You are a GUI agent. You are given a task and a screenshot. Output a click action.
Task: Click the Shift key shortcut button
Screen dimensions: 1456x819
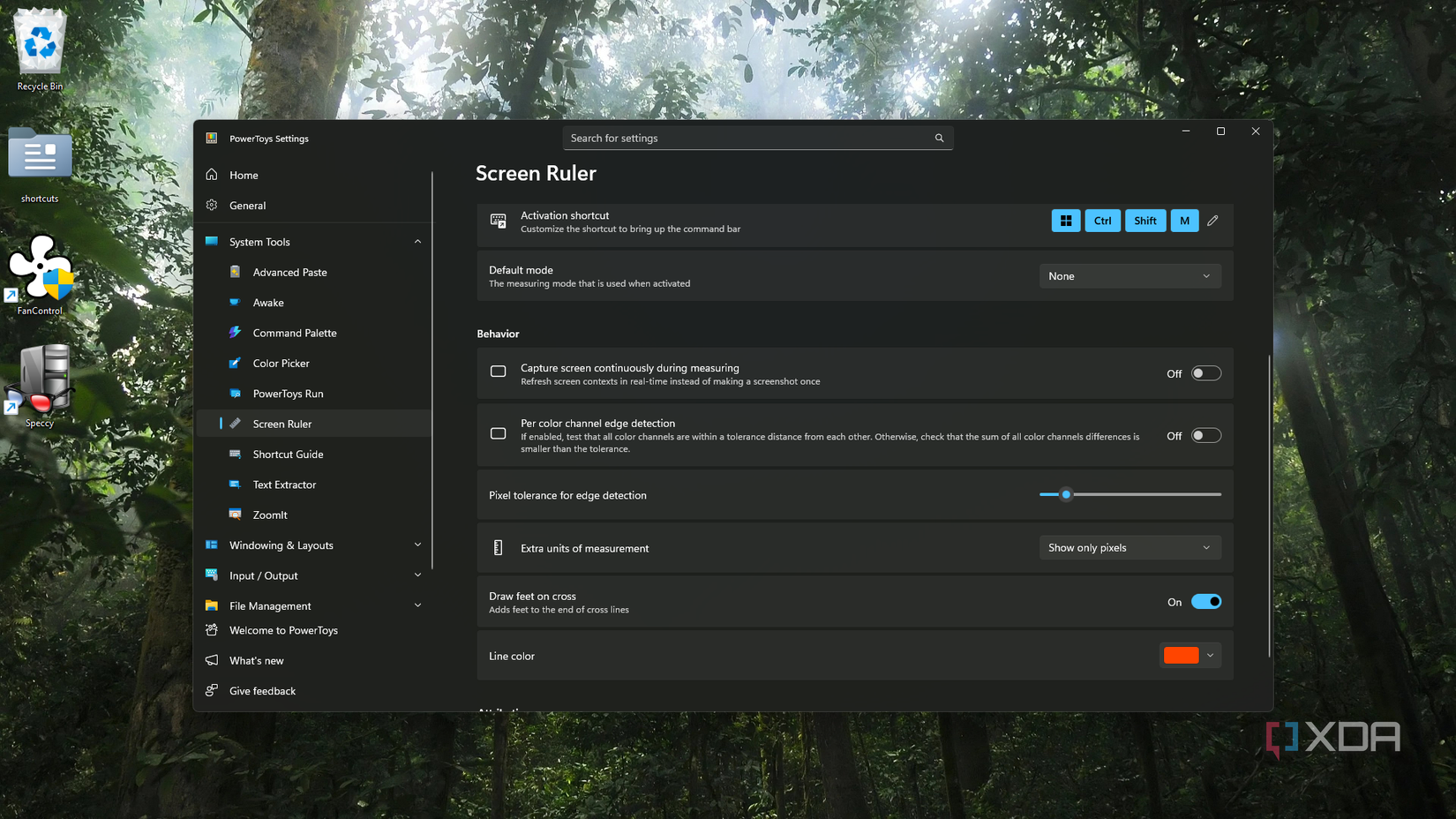(x=1145, y=221)
